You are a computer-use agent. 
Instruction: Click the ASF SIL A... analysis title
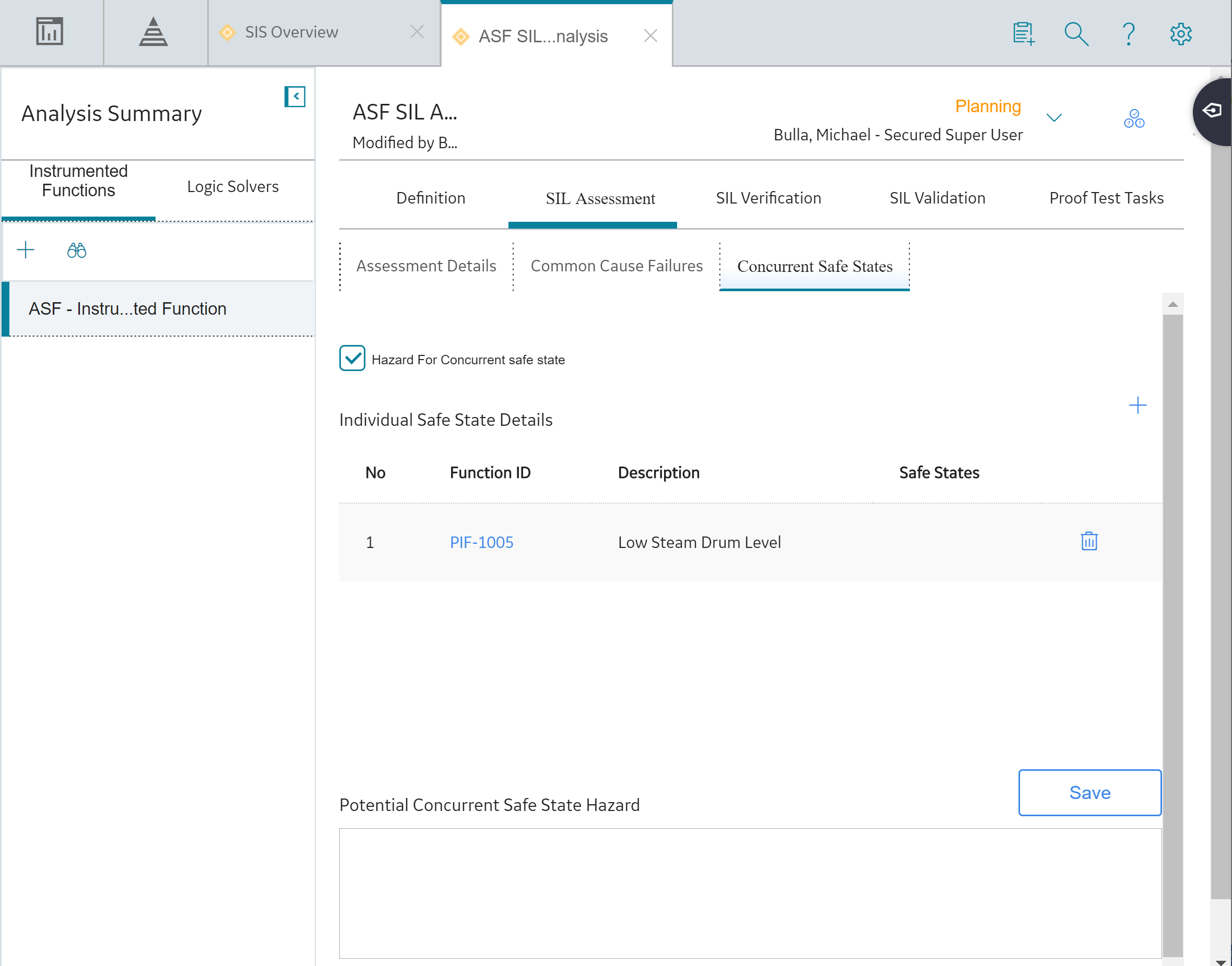[x=405, y=112]
